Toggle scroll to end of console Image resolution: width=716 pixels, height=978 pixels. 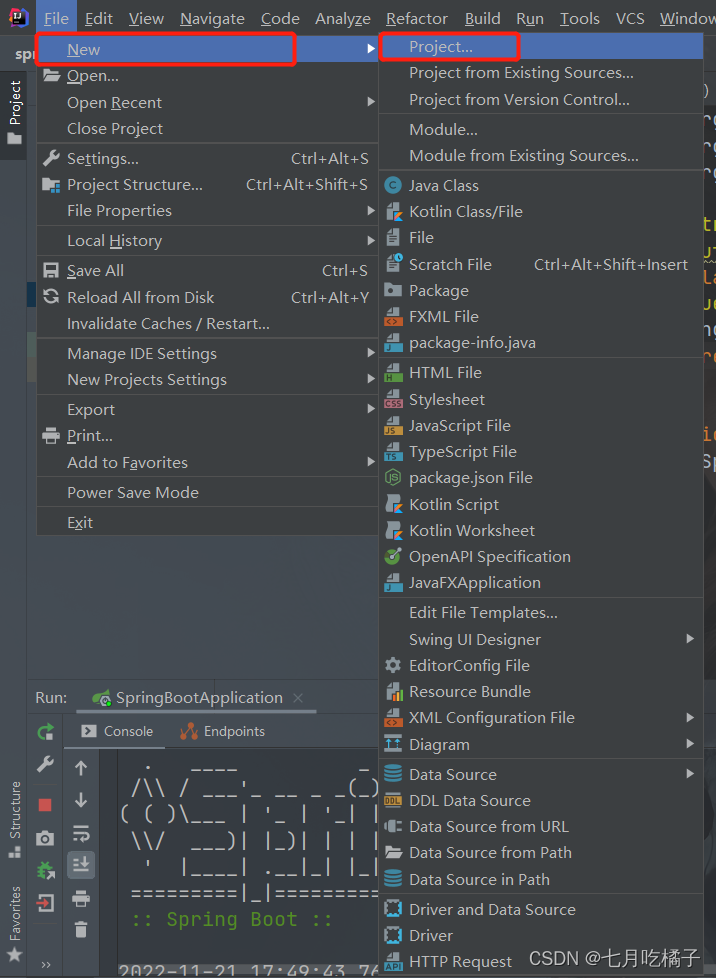[x=81, y=864]
